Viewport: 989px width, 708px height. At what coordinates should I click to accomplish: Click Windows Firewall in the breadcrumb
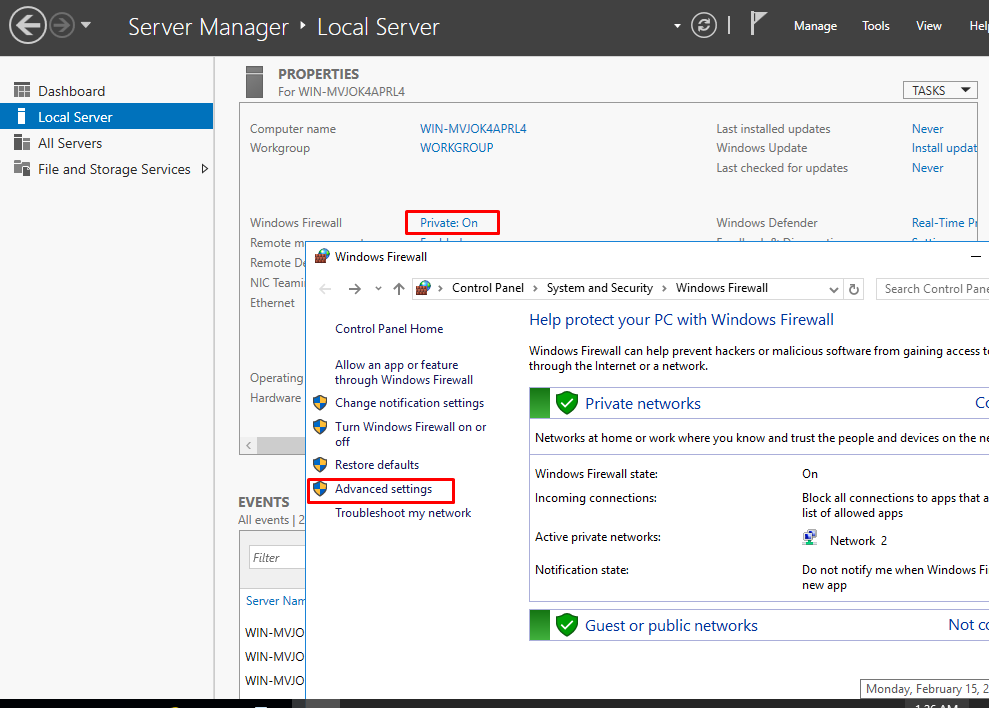coord(722,288)
